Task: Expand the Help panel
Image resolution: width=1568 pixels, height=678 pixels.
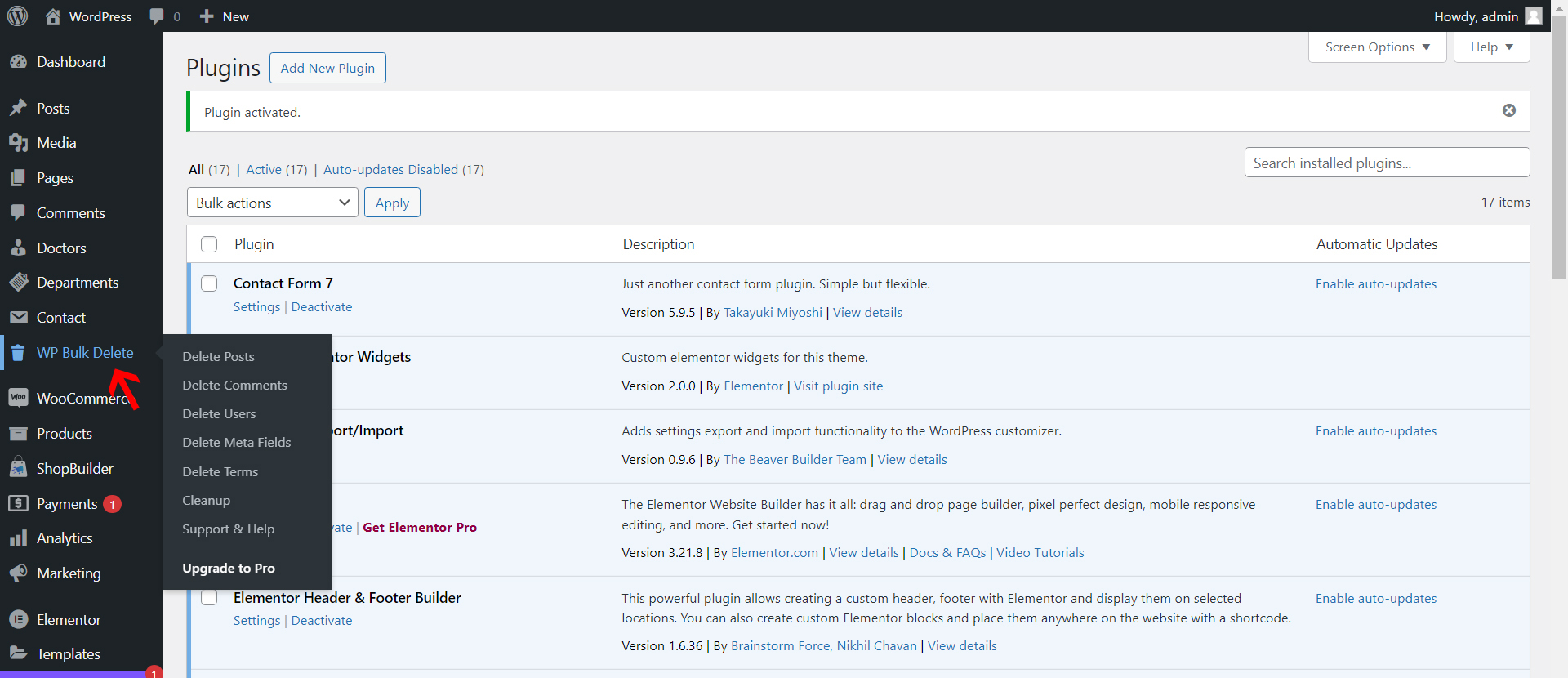Action: [1492, 47]
